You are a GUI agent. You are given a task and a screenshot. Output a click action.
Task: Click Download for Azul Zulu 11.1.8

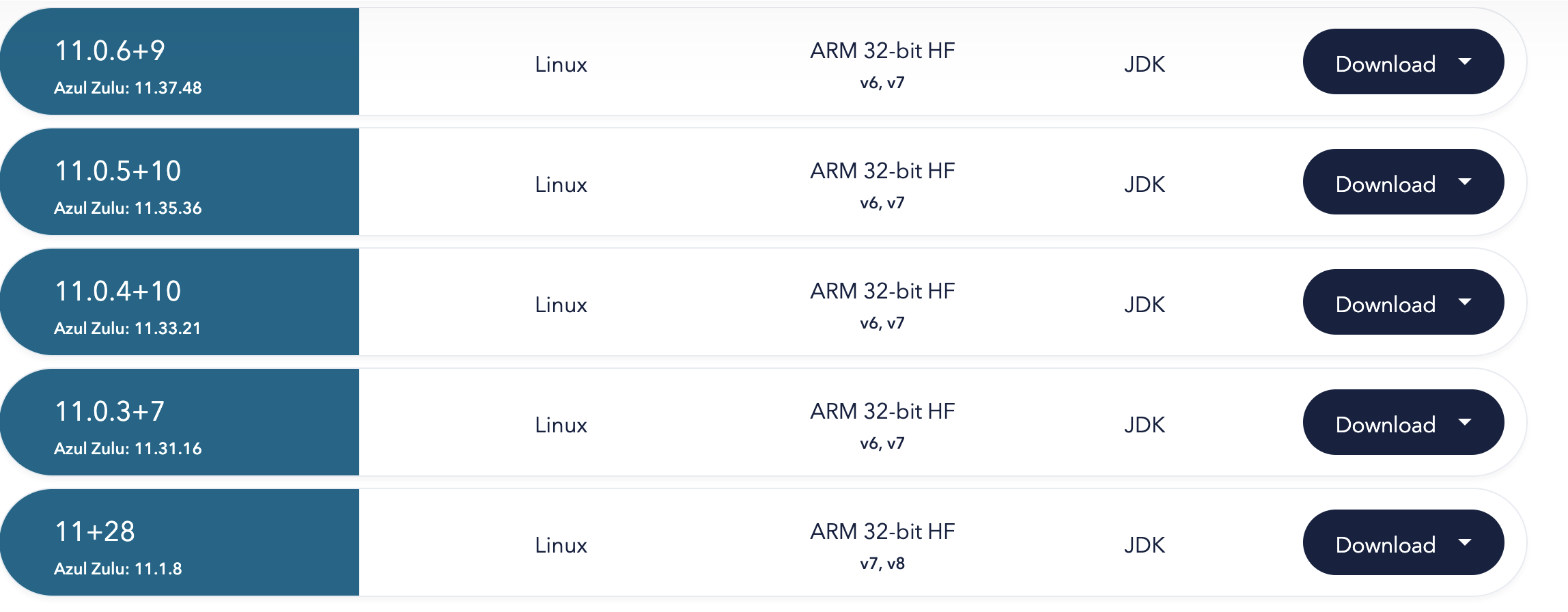coord(1385,544)
